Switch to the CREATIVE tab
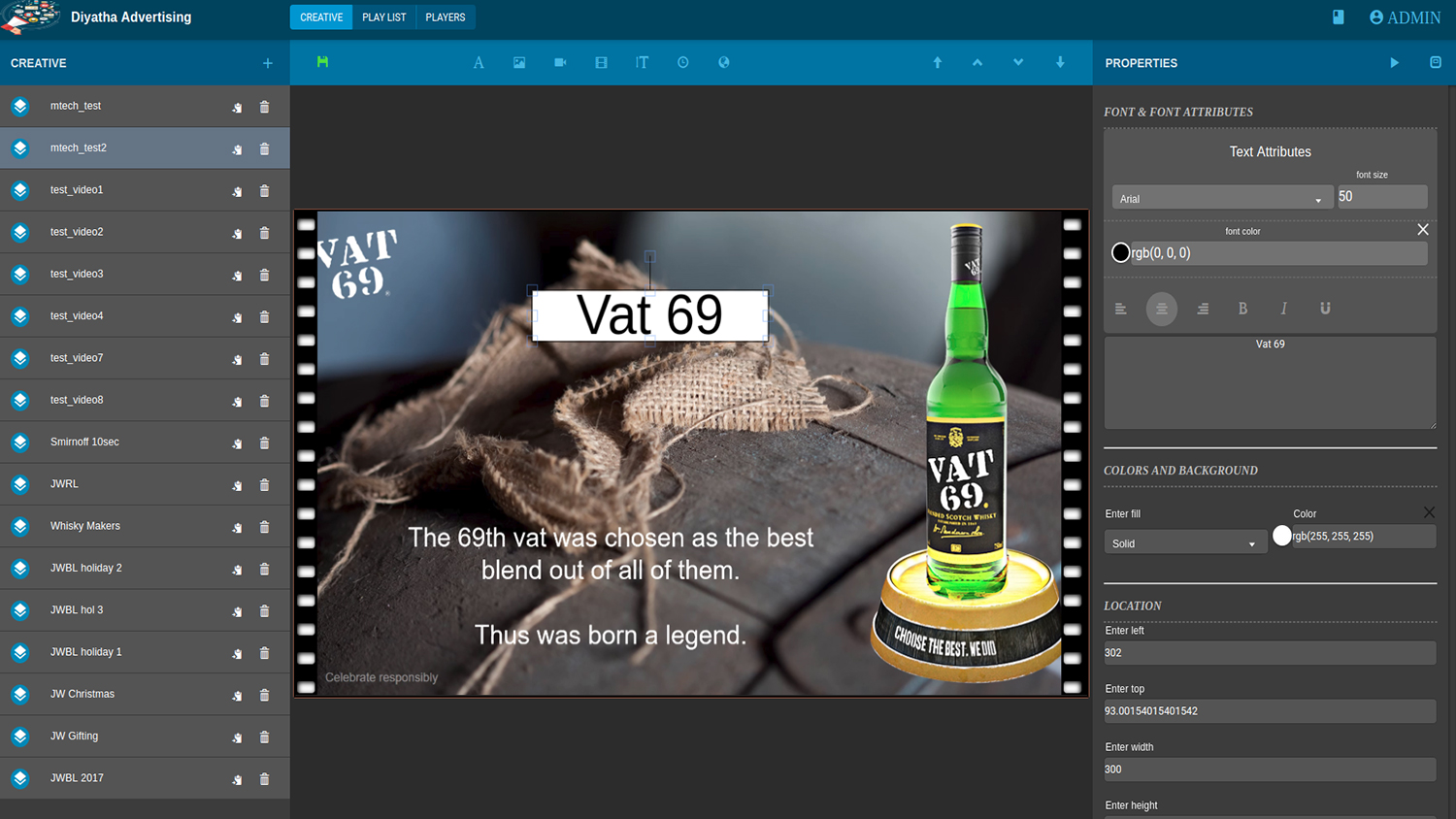Viewport: 1456px width, 819px height. [321, 17]
